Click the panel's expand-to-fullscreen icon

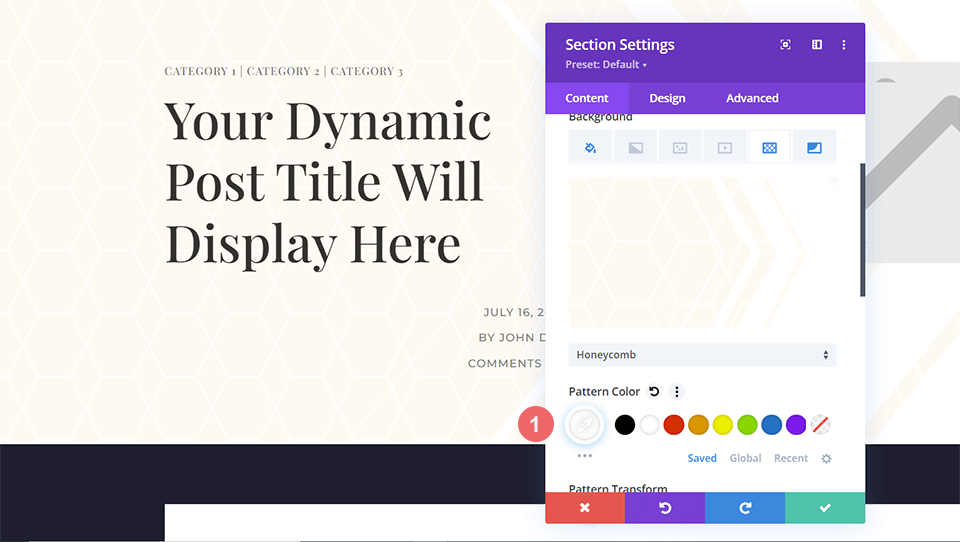(786, 45)
